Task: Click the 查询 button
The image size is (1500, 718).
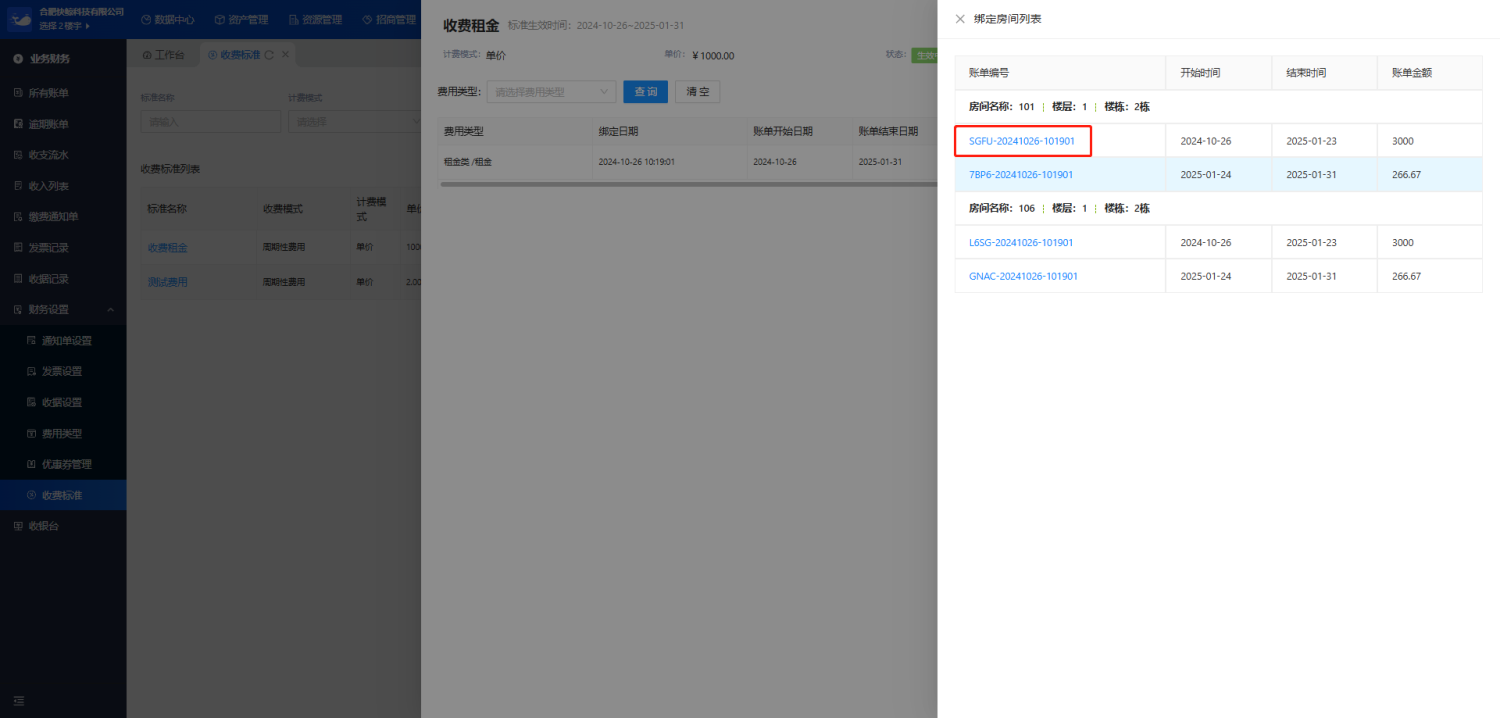Action: tap(646, 92)
